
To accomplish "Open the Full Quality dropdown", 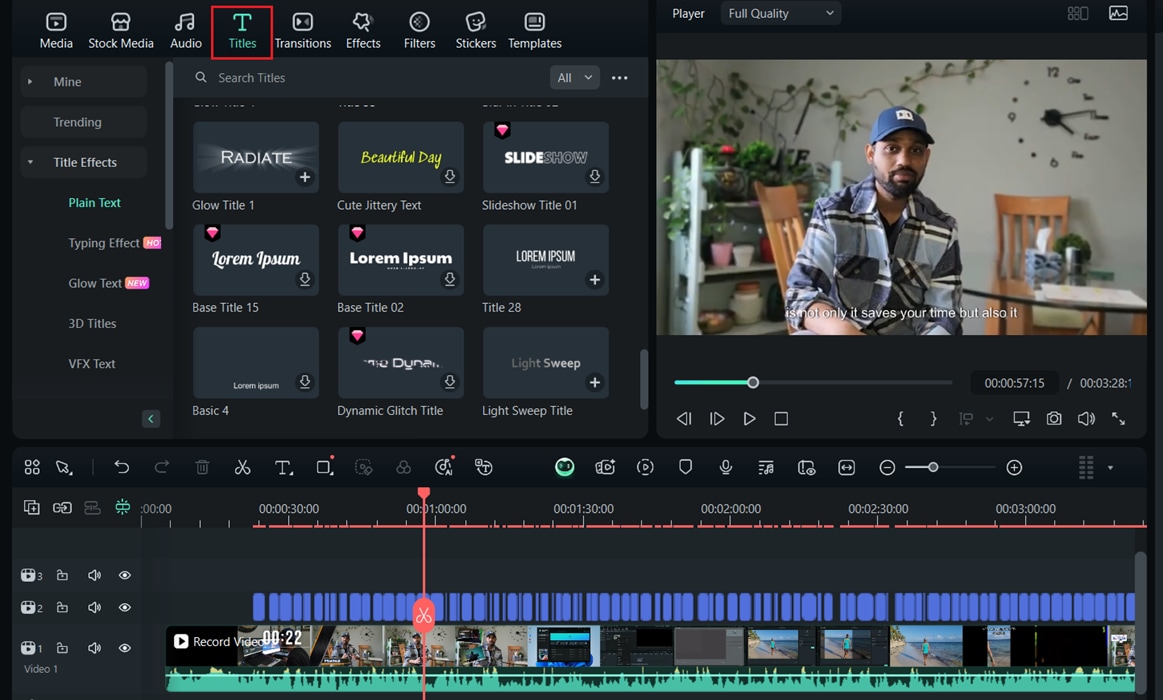I will point(780,13).
